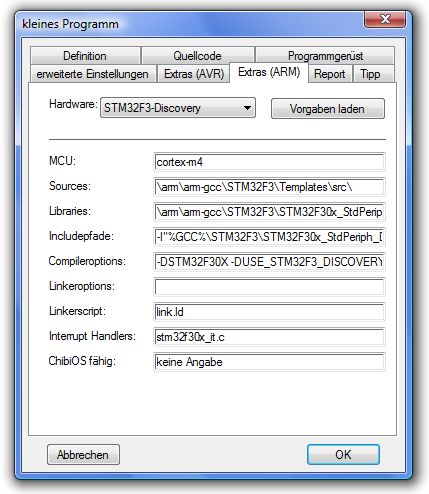Viewport: 429px width, 494px height.
Task: Click the 'kleines Programm' window title
Action: (x=70, y=24)
